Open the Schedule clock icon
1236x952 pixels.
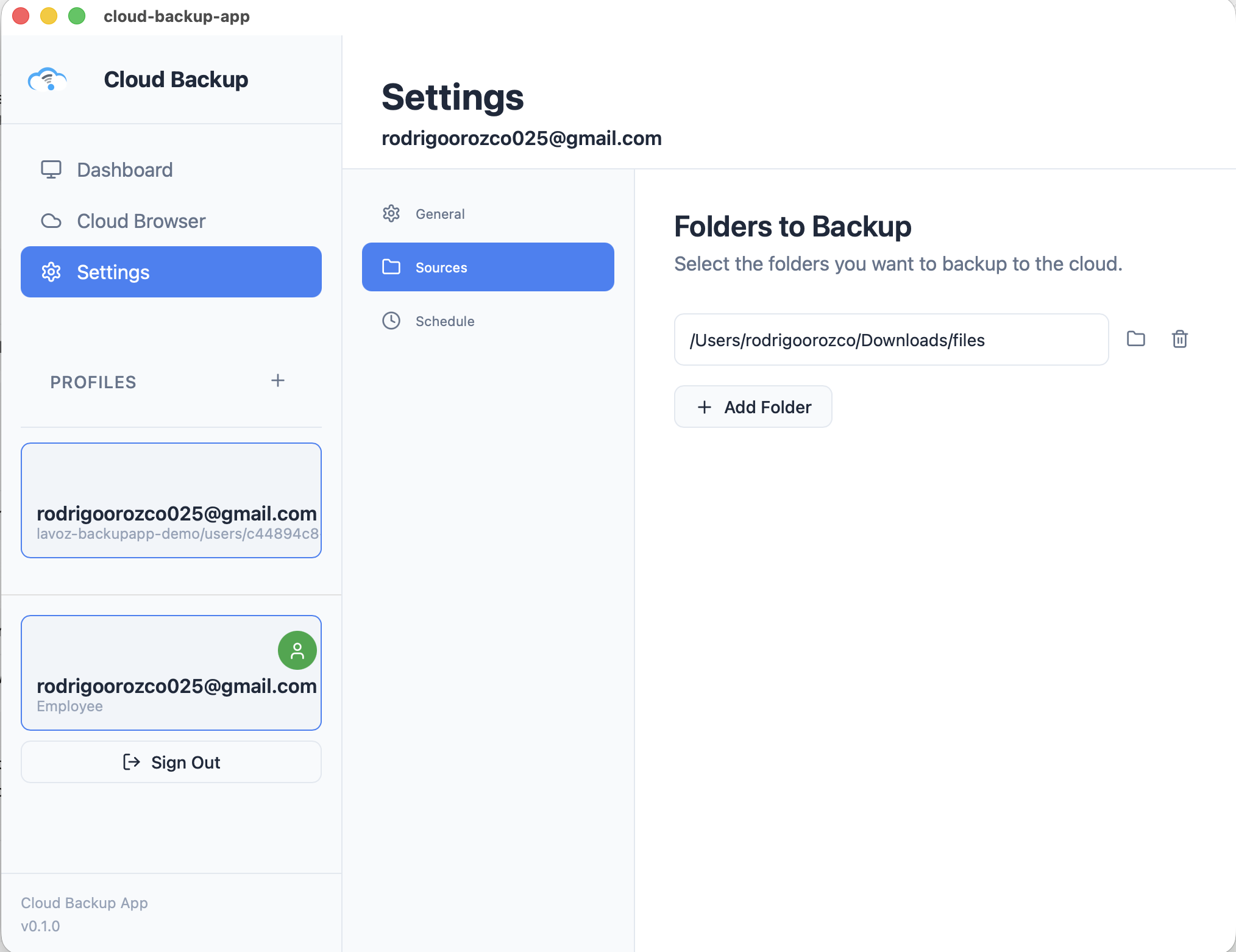pyautogui.click(x=391, y=321)
